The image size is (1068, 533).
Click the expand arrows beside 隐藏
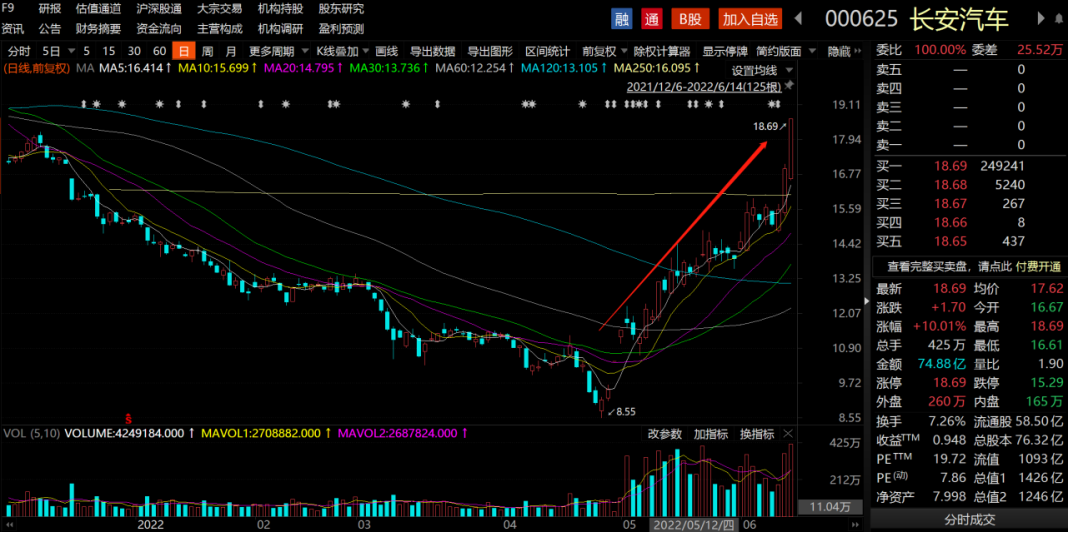point(862,51)
